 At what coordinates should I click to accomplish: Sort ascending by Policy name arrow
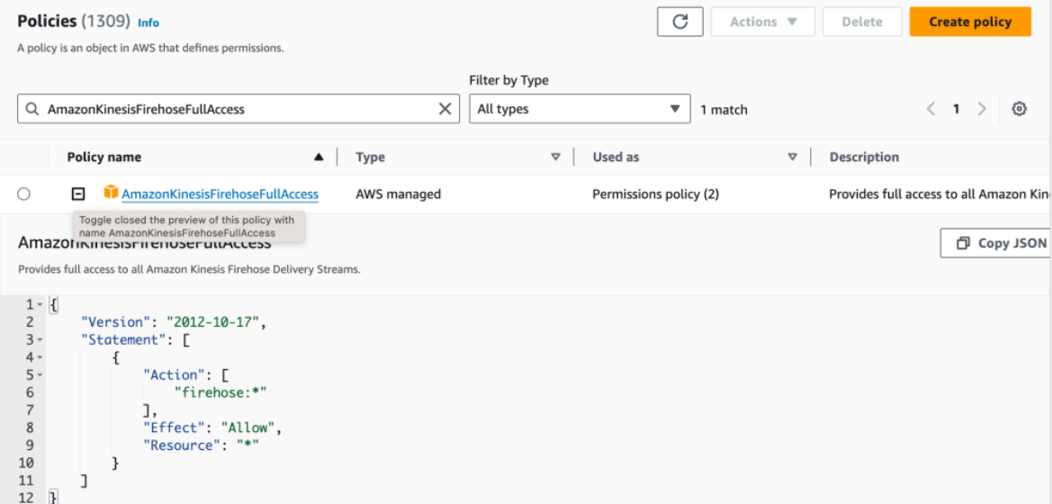click(319, 157)
